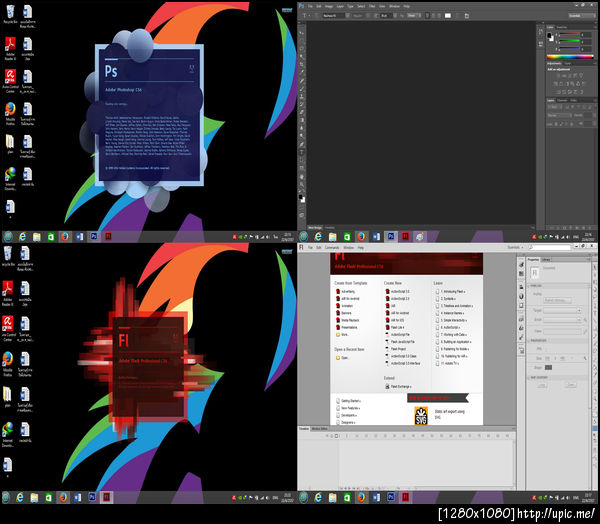Open the collapsed Color panel icon in Flash
The height and width of the screenshot is (524, 600).
coord(521,265)
